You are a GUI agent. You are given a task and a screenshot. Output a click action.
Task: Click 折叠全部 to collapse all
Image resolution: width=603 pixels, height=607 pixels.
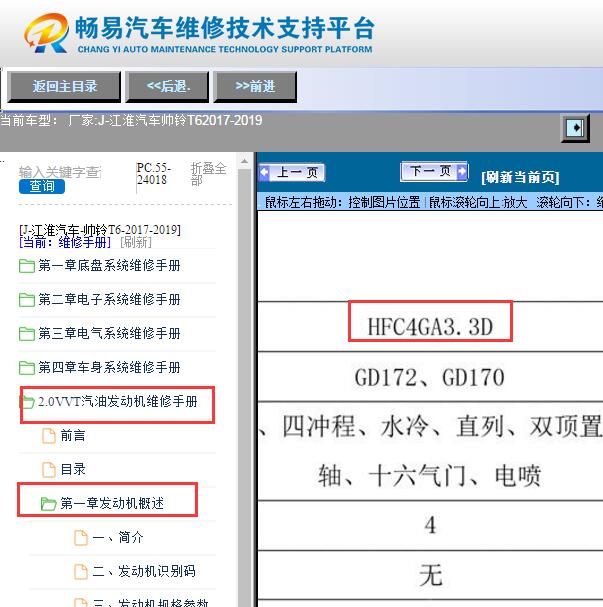pyautogui.click(x=208, y=174)
